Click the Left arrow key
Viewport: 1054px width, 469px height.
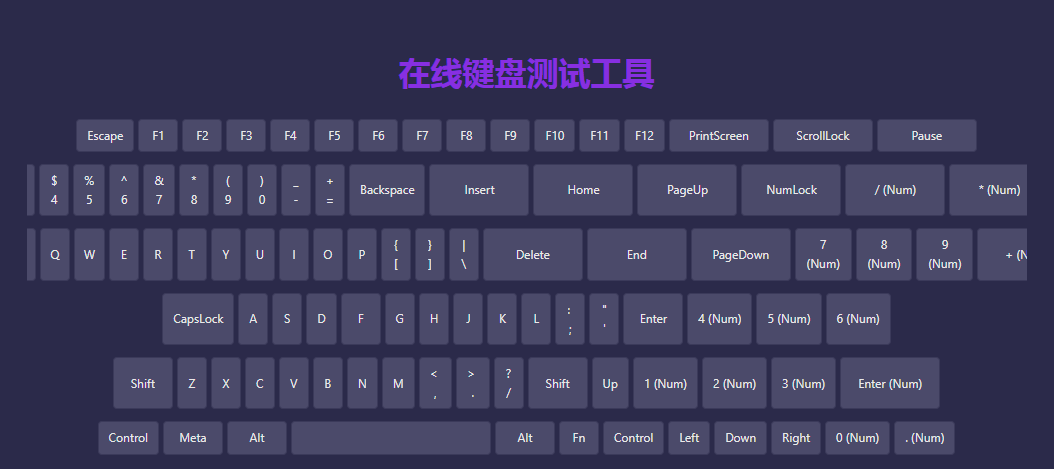click(x=689, y=438)
